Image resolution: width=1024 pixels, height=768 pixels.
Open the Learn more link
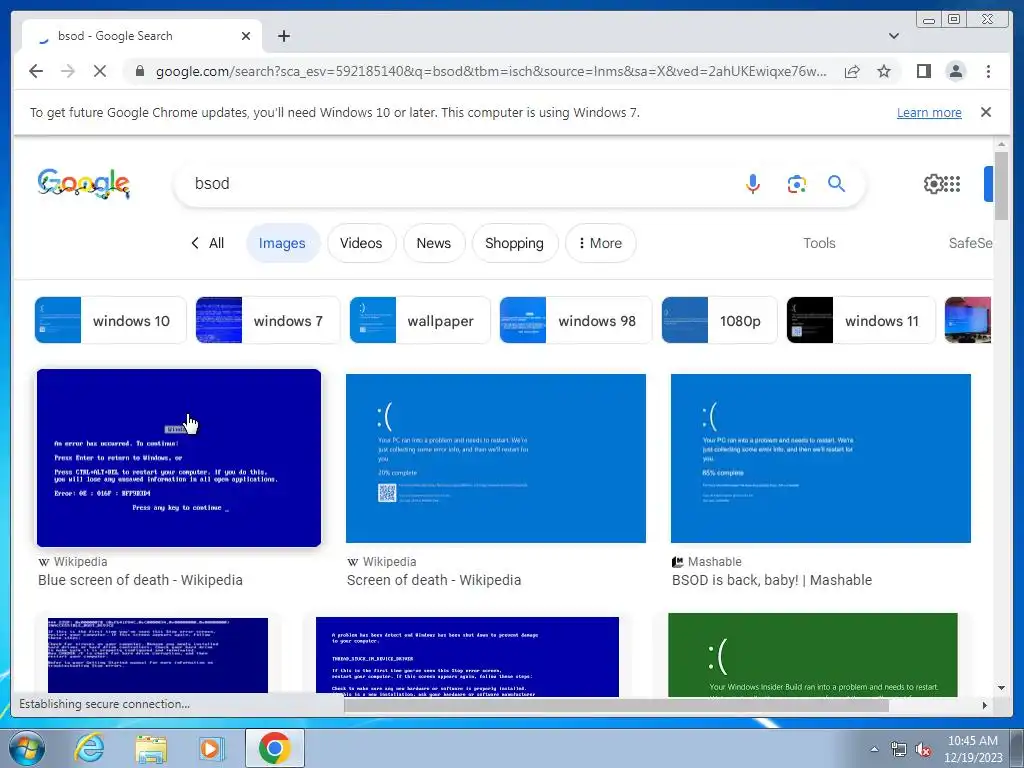929,112
